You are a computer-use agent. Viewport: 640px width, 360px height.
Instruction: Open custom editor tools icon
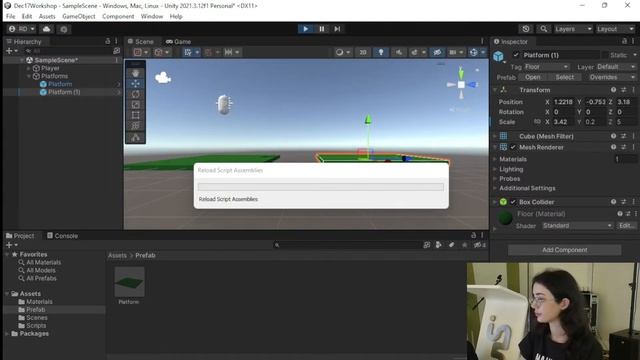tap(136, 138)
